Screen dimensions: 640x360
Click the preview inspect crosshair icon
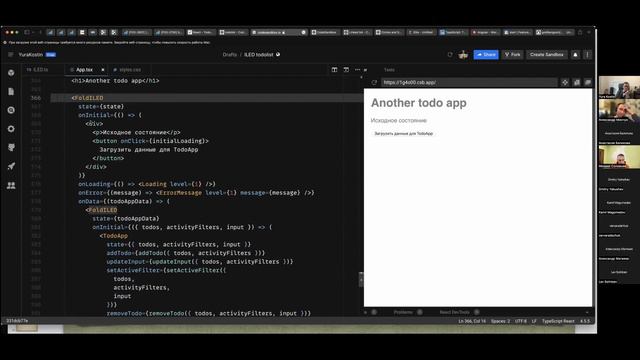pos(565,82)
